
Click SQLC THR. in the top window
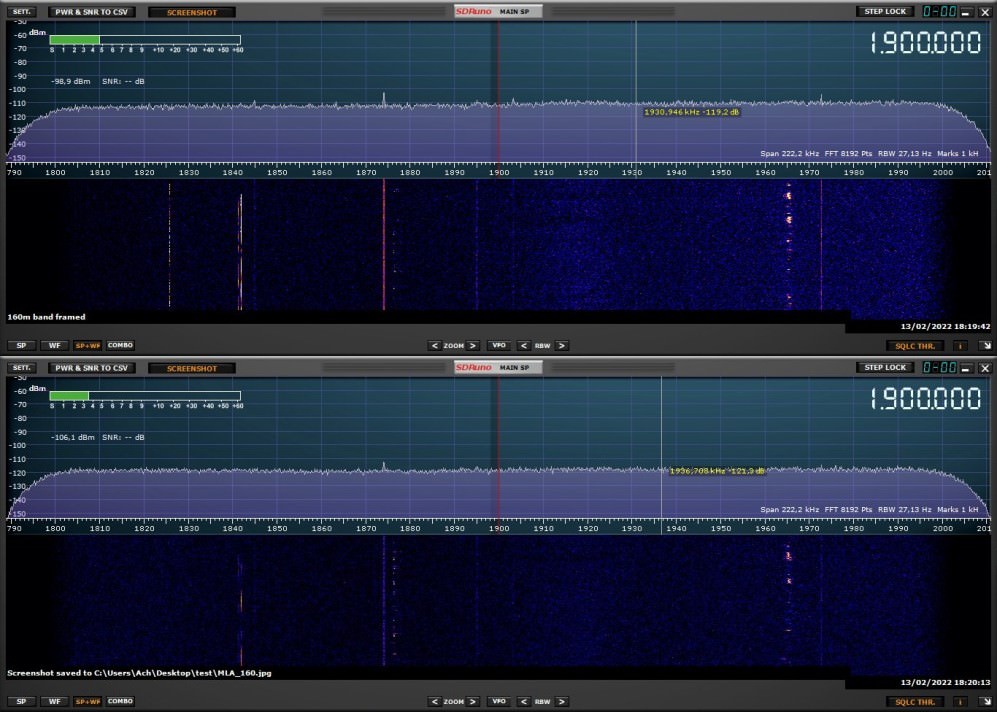(914, 346)
